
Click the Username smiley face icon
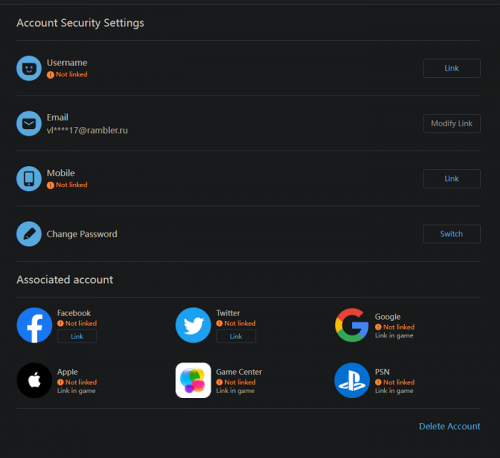tap(29, 68)
